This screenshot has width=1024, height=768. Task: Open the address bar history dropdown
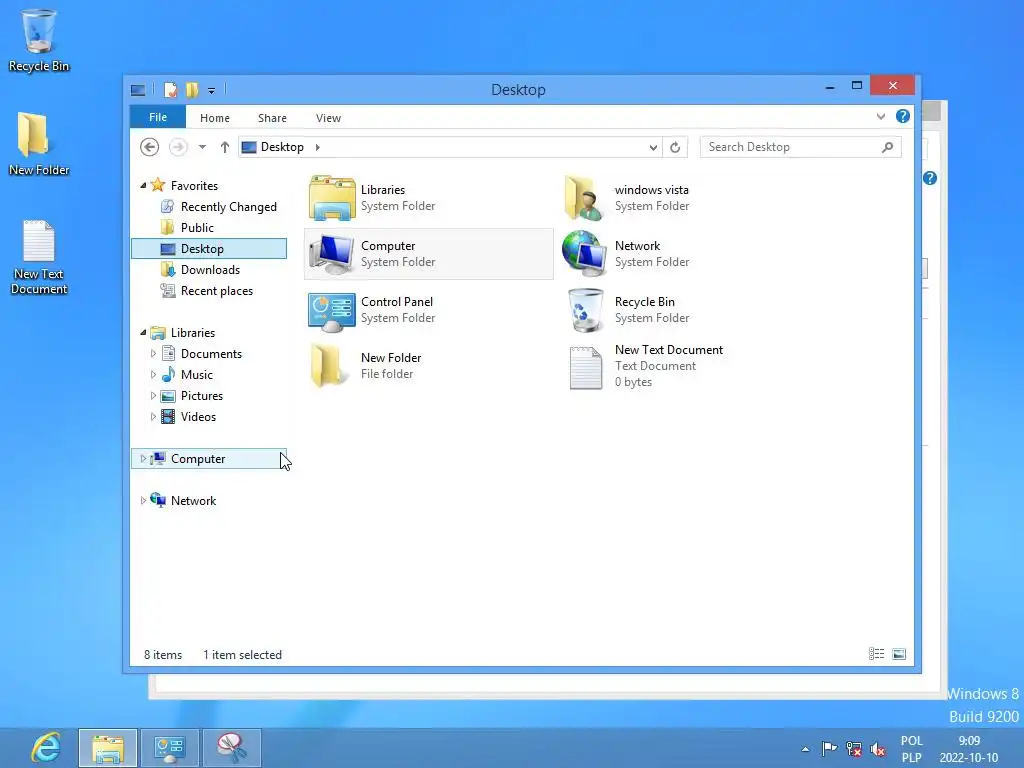[x=653, y=148]
